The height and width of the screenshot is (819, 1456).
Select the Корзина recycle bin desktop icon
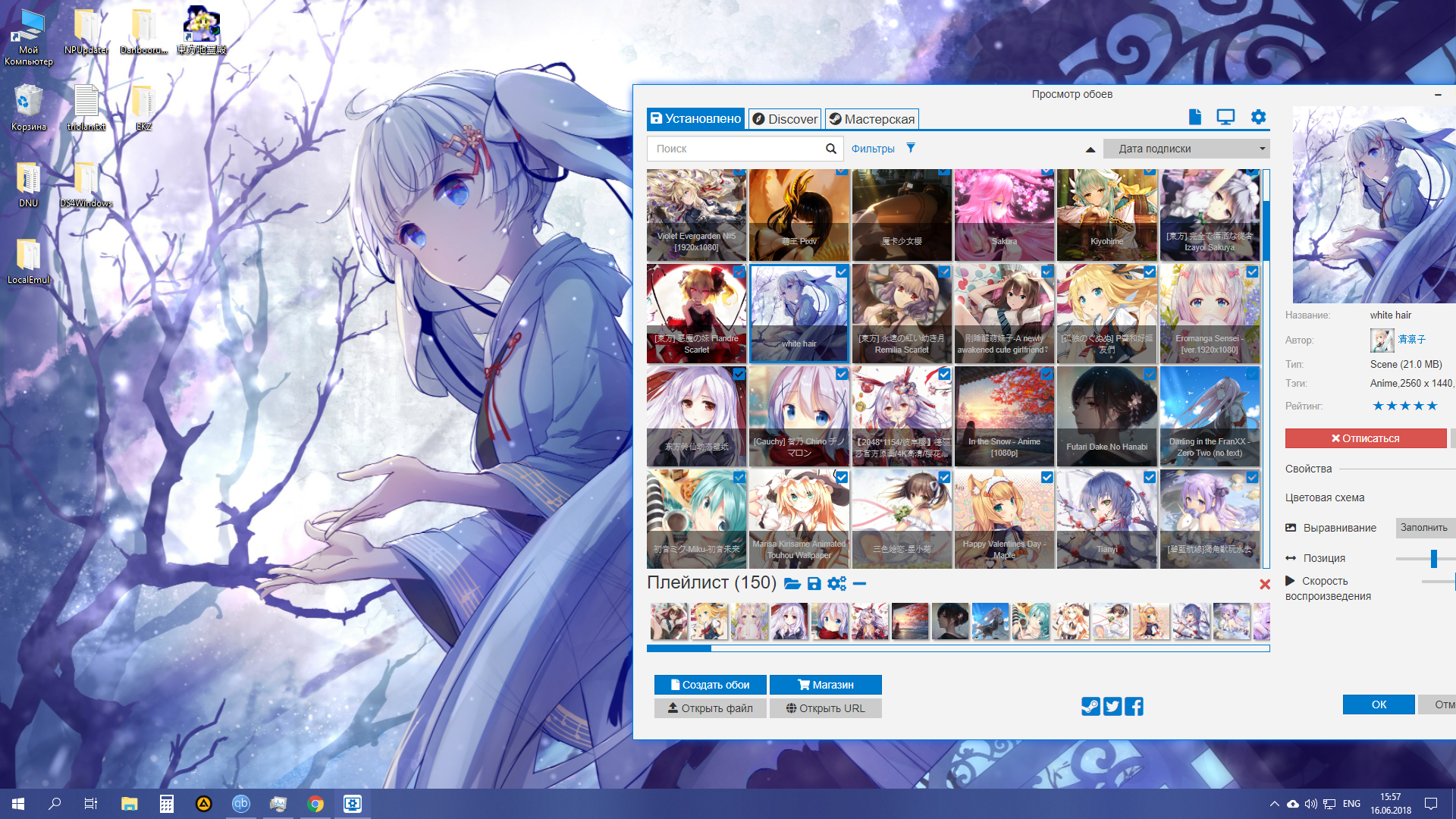pyautogui.click(x=29, y=108)
